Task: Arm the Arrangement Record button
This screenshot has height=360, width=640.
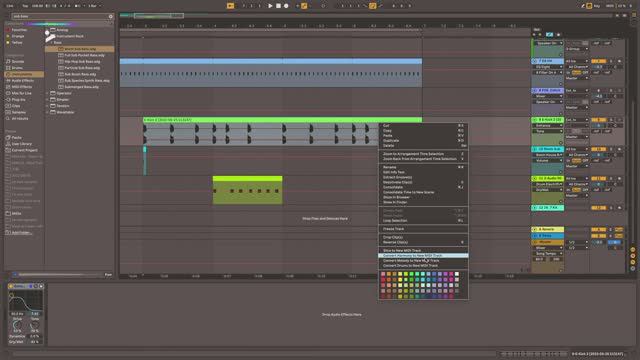Action: coord(286,6)
